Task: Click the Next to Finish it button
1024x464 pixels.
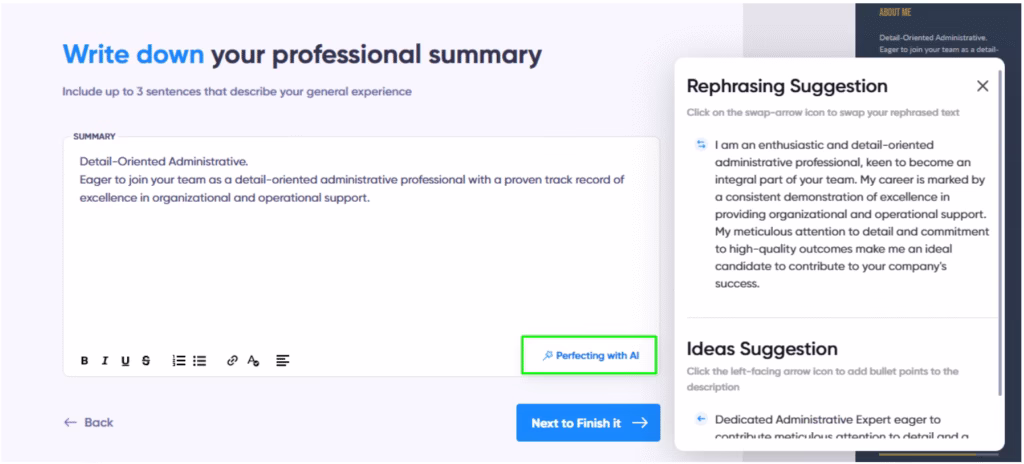Action: 588,423
